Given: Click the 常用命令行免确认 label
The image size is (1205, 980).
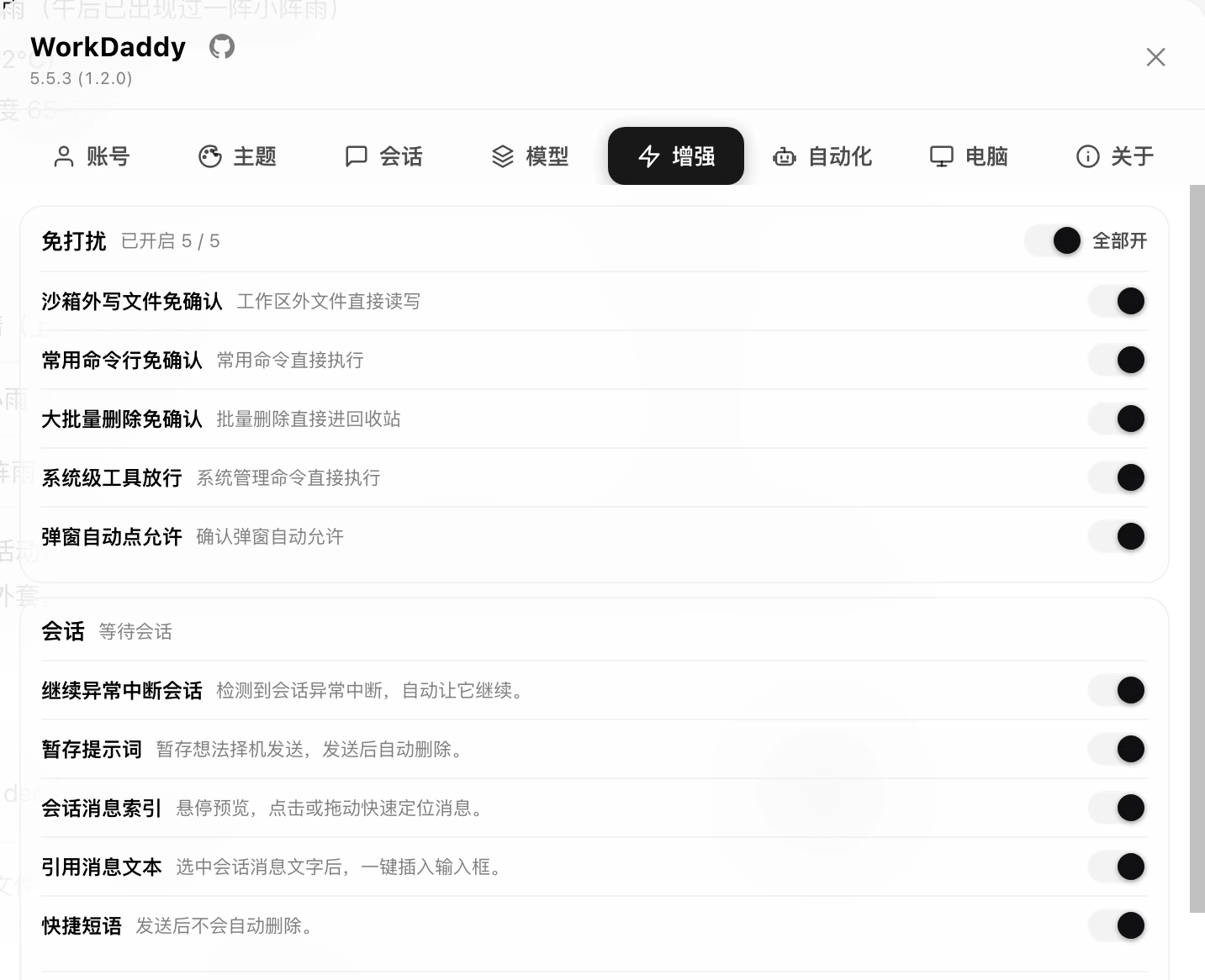Looking at the screenshot, I should 122,360.
